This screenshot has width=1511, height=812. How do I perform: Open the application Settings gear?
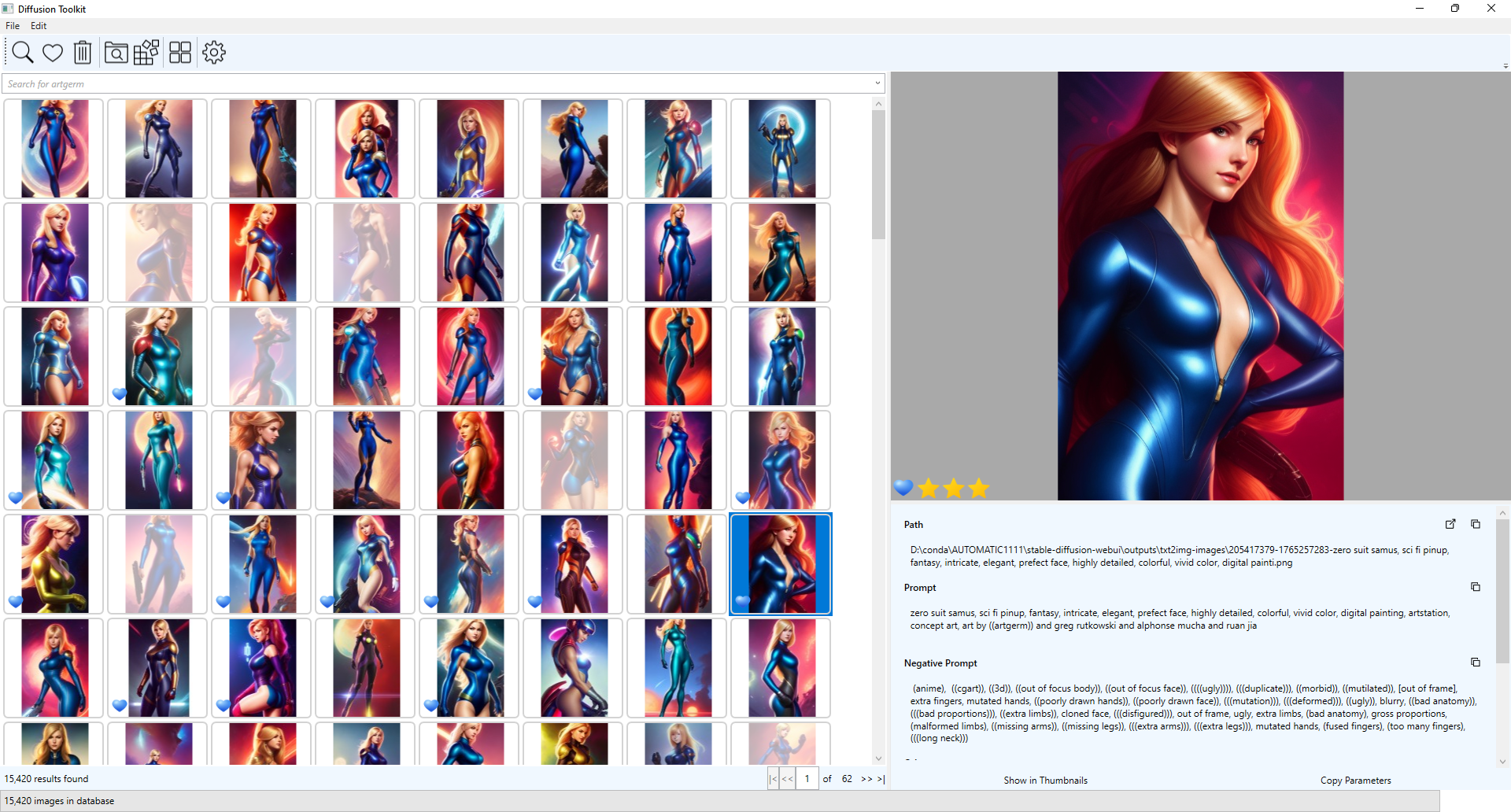213,52
